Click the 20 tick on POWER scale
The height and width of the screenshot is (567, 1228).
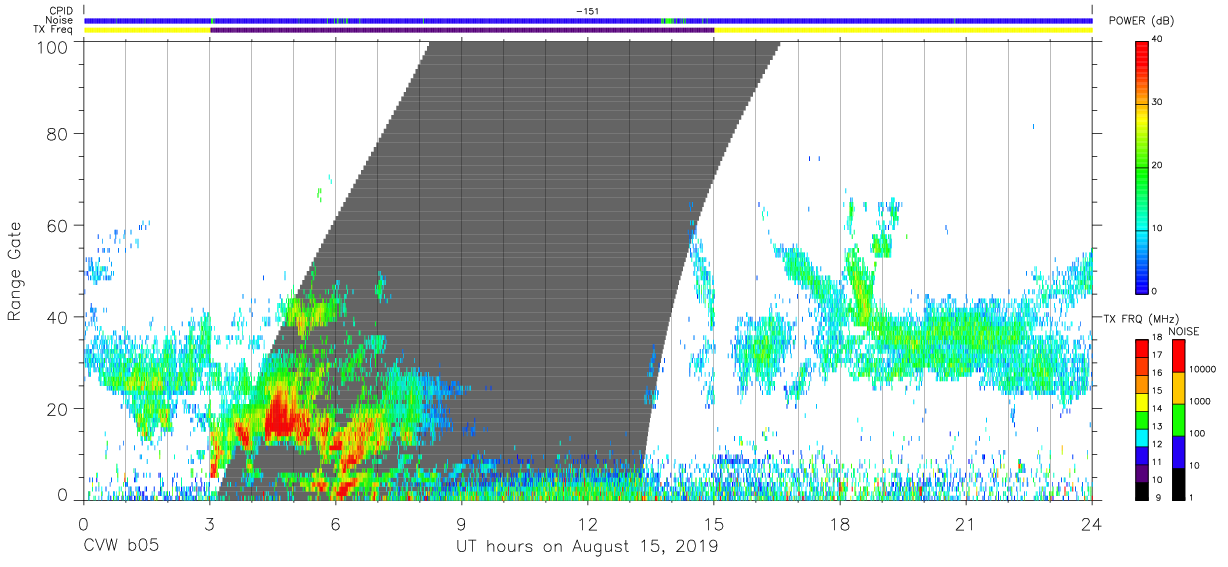(x=1157, y=166)
